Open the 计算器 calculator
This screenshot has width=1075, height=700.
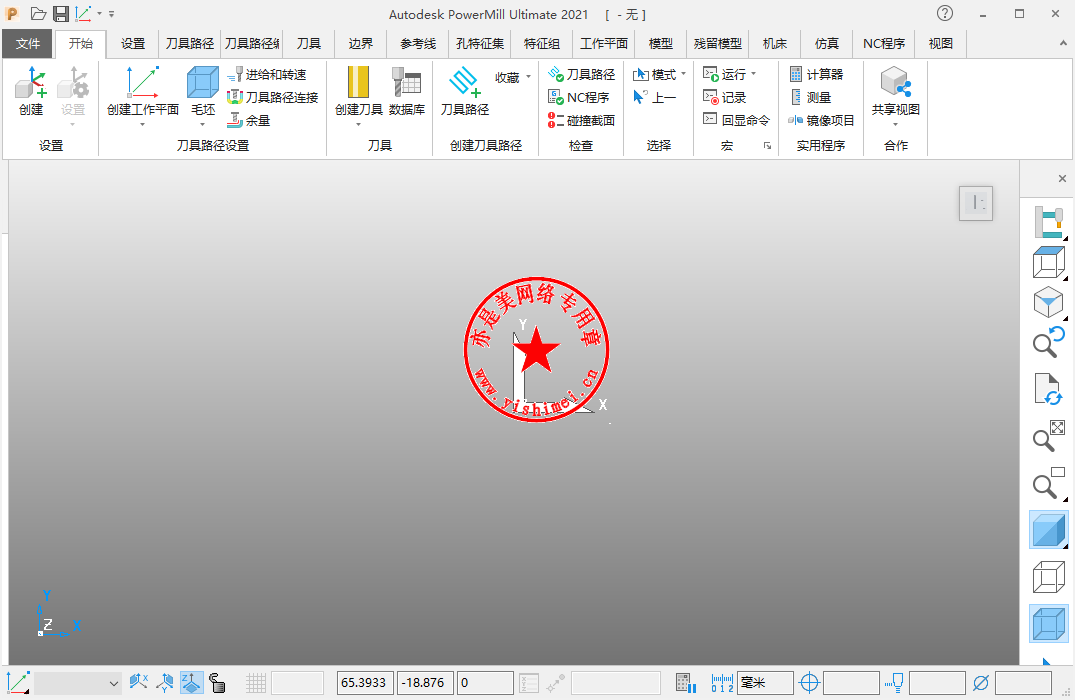click(x=816, y=74)
